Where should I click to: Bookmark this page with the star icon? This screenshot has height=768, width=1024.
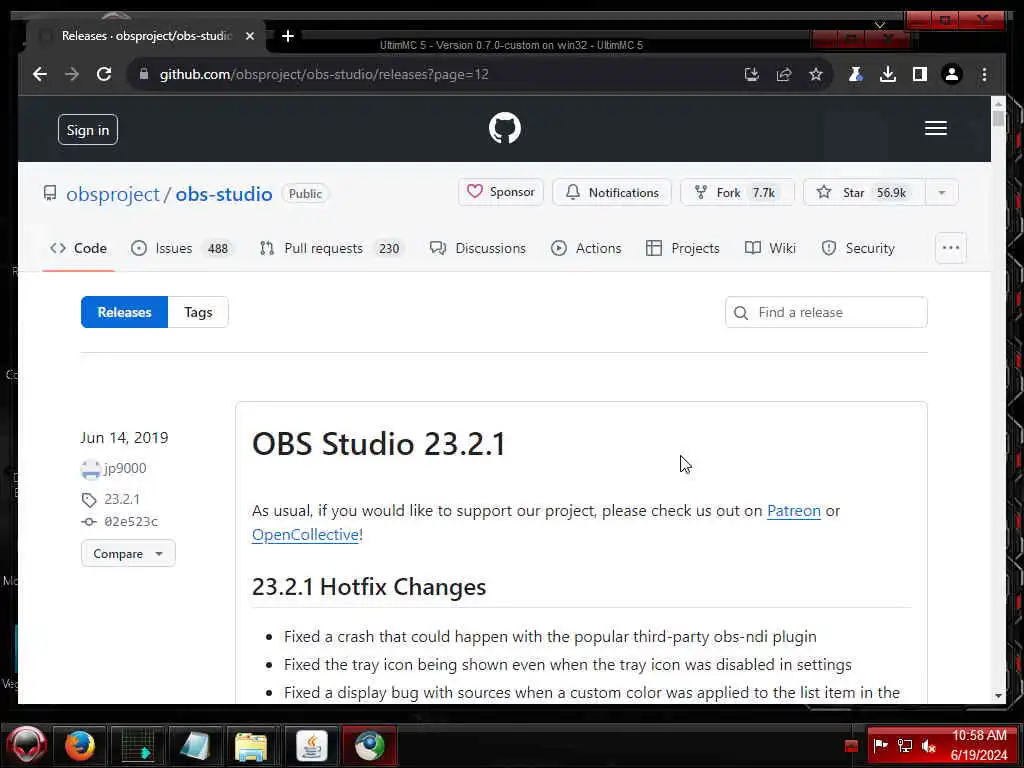pyautogui.click(x=816, y=74)
